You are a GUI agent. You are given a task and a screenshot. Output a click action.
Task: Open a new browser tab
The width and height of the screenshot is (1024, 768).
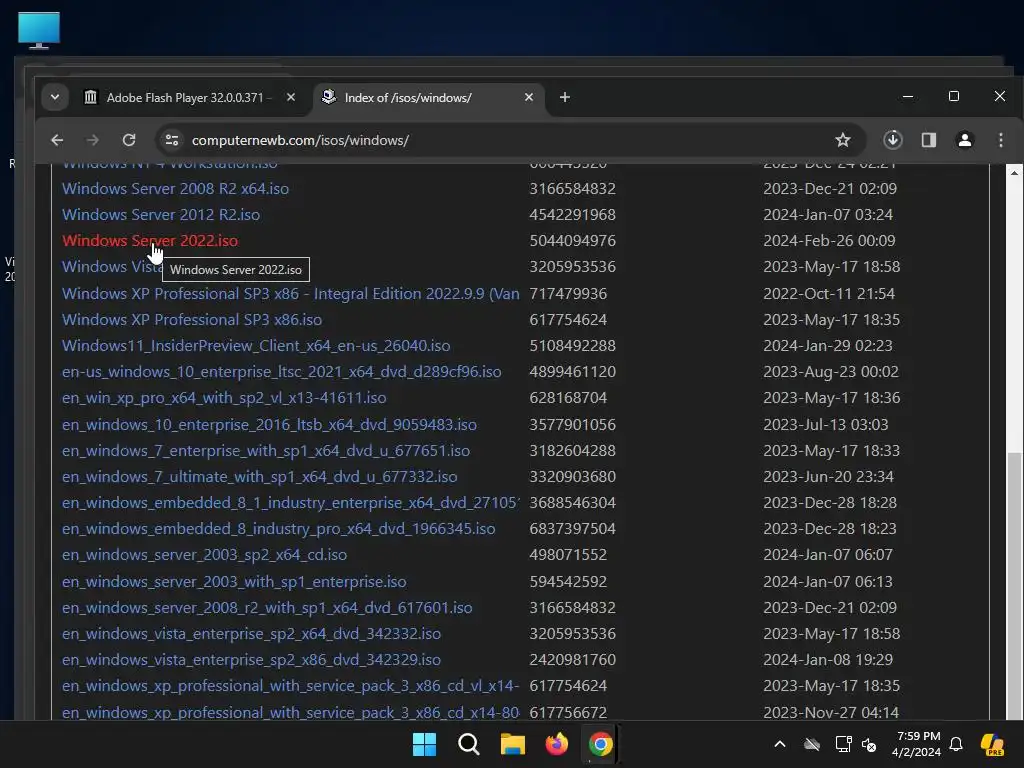click(x=565, y=97)
